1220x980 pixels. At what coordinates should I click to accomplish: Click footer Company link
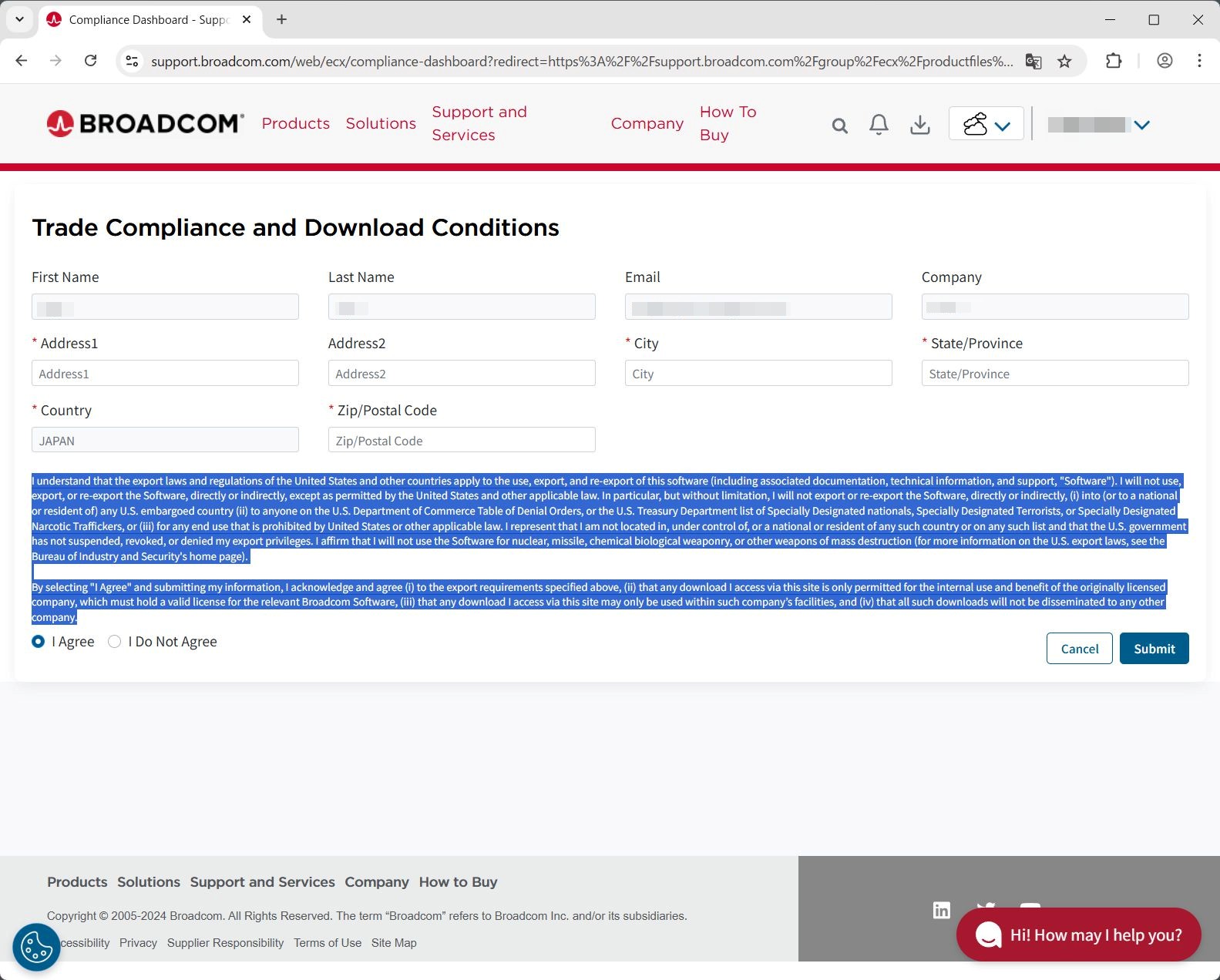[377, 882]
